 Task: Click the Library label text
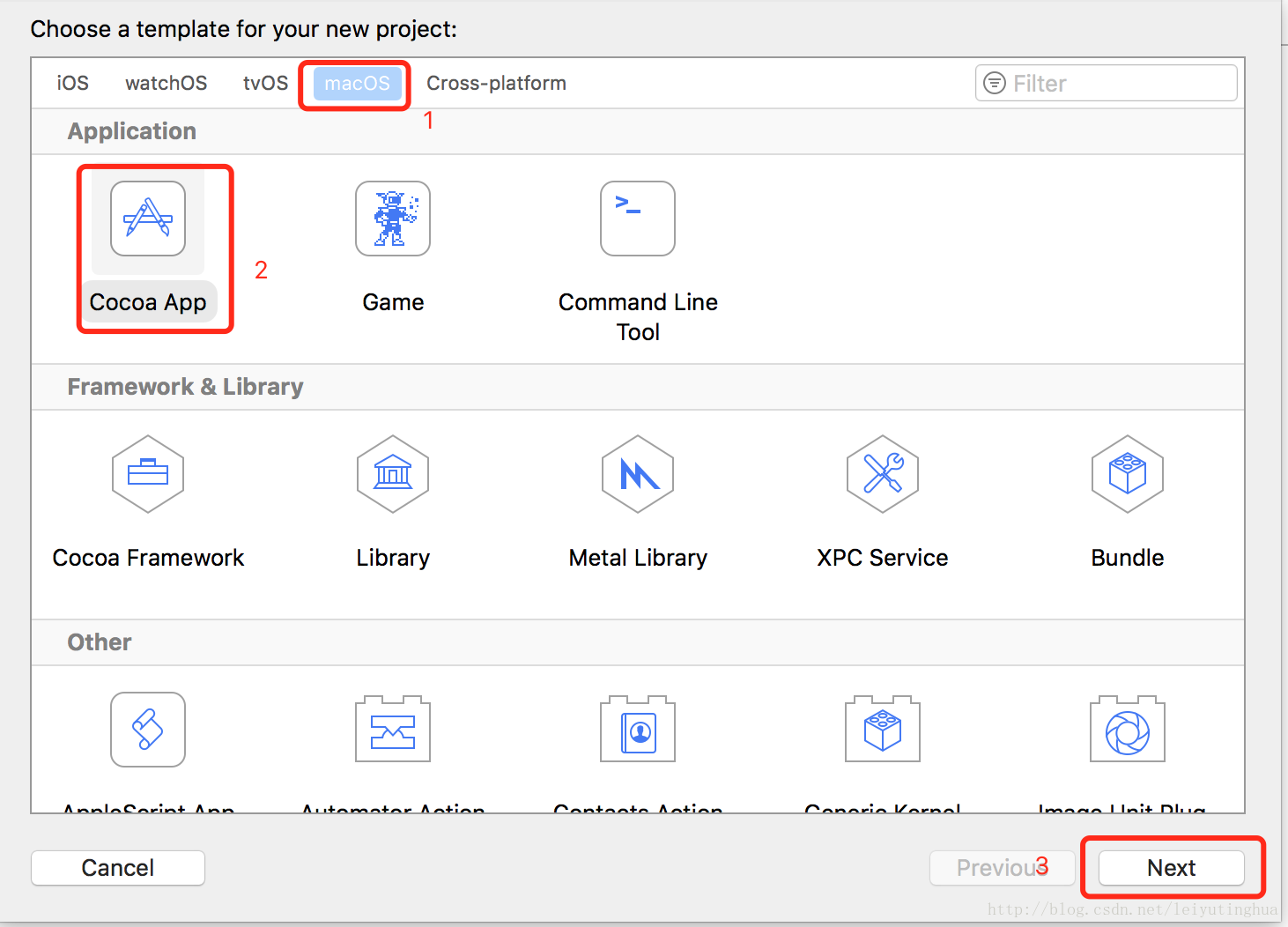pos(393,558)
